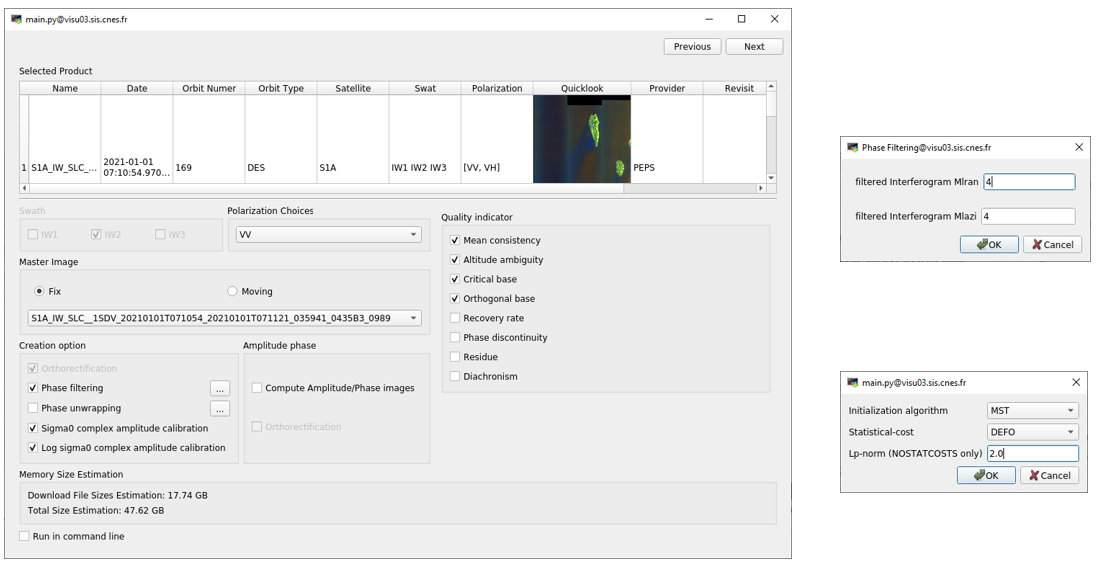The image size is (1106, 568).
Task: Open the Initialization algorithm MST dropdown
Action: point(1033,411)
